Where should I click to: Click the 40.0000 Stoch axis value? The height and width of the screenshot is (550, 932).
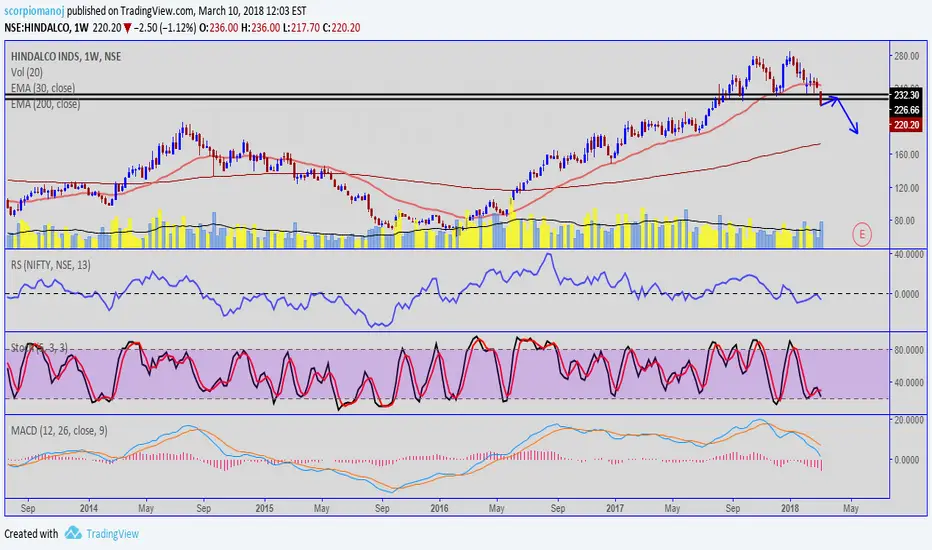[909, 382]
